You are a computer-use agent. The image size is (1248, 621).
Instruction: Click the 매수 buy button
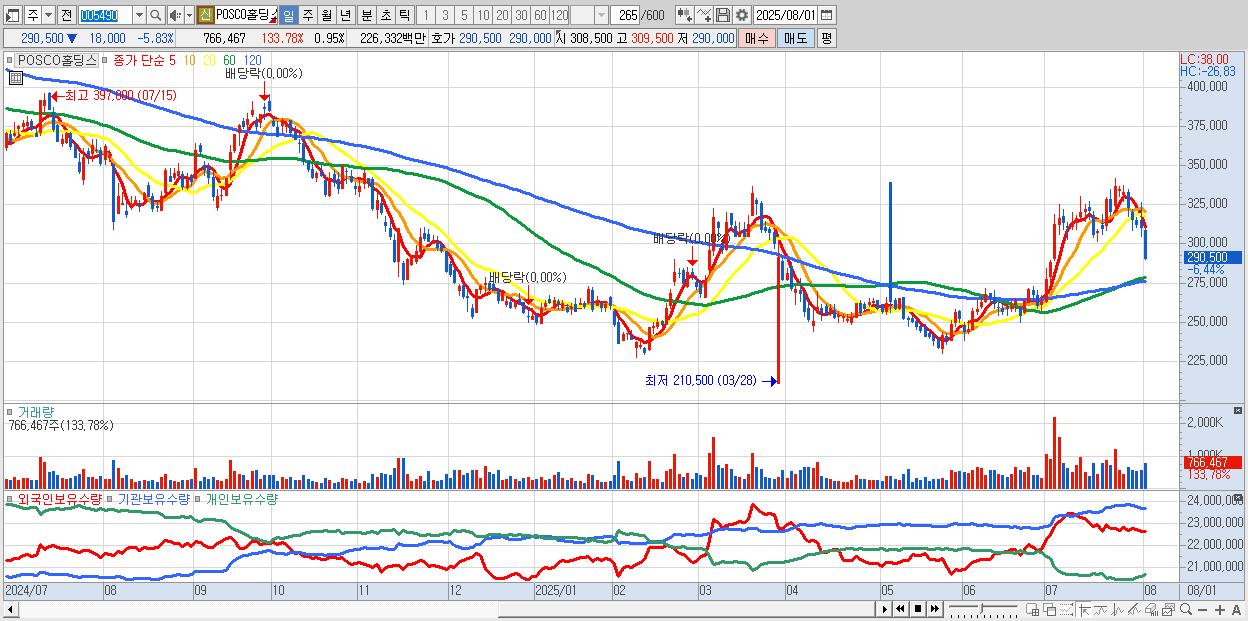click(757, 38)
